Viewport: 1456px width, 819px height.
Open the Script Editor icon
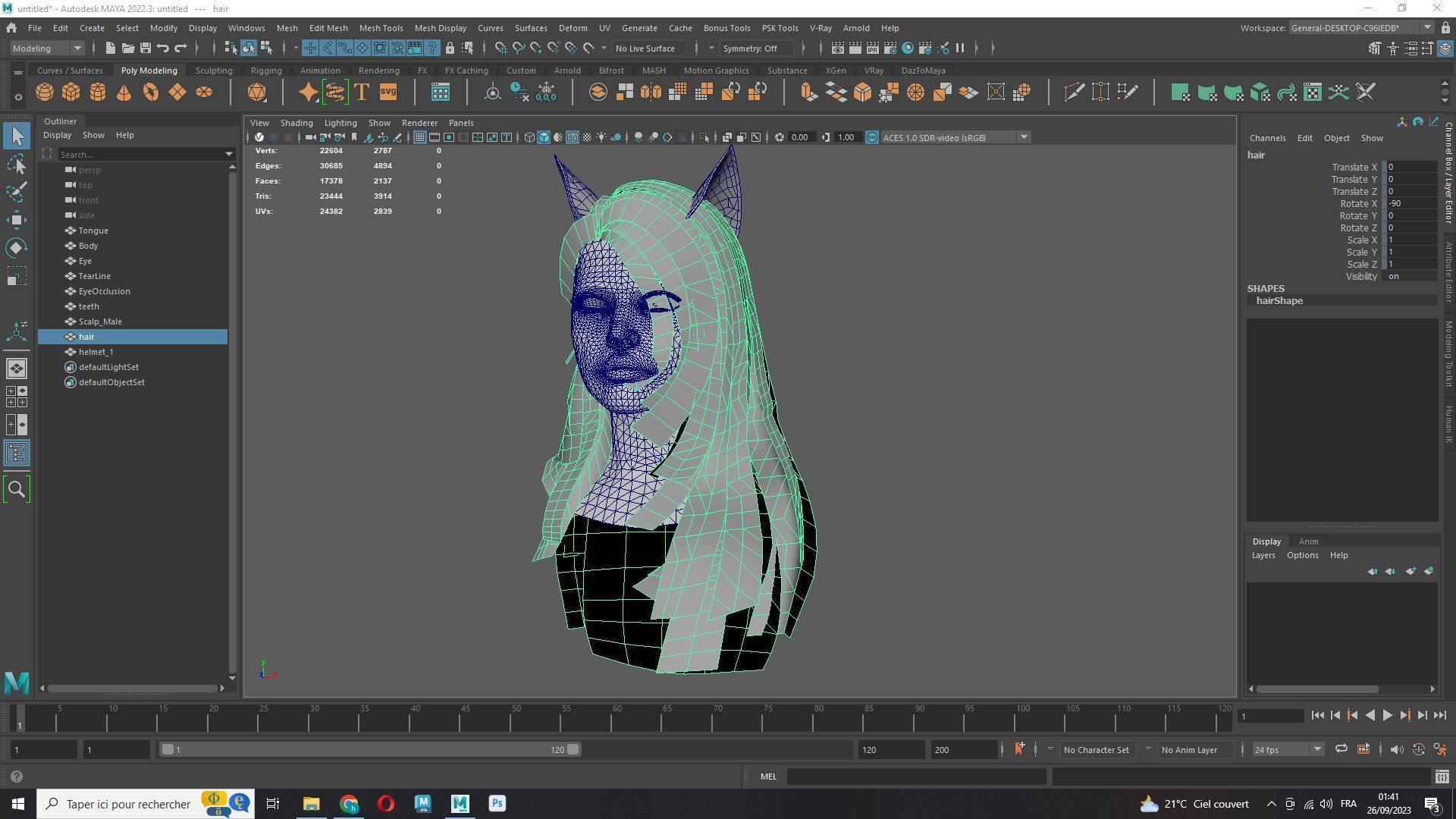coord(1442,777)
